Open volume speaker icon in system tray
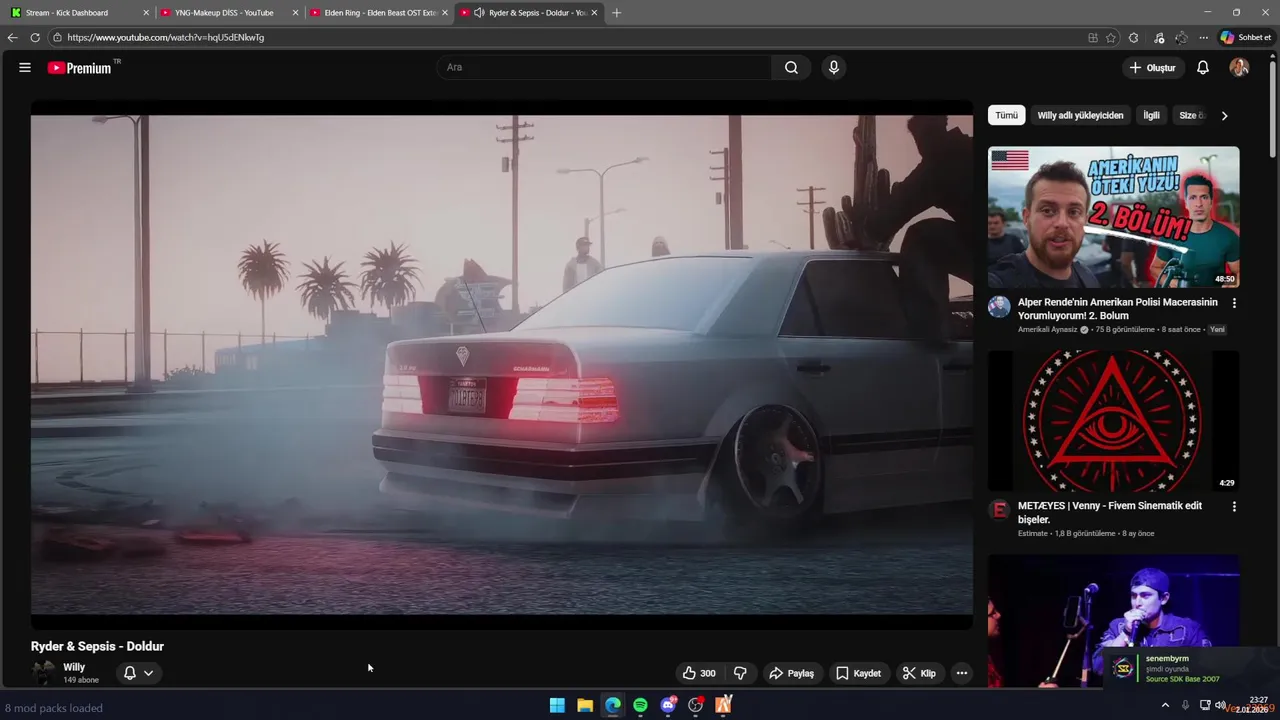 coord(1220,705)
